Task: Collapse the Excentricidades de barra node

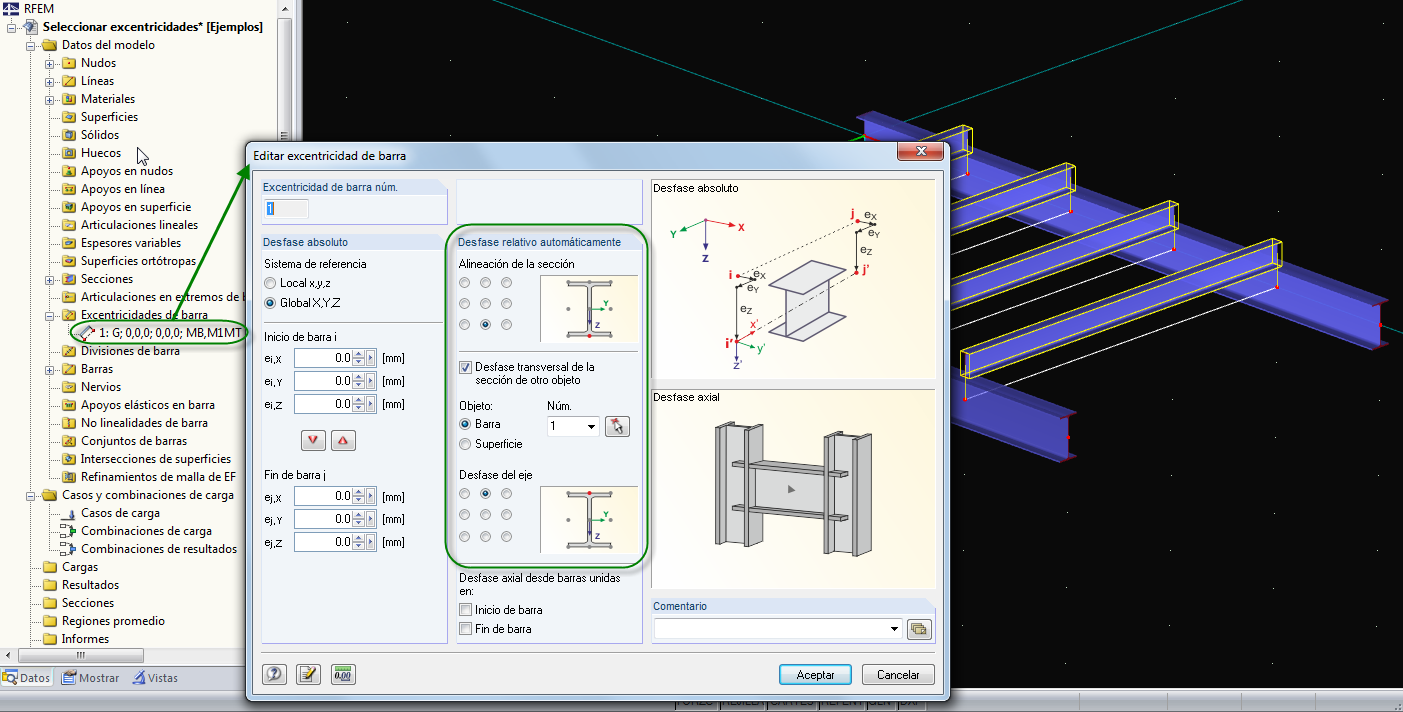Action: [x=50, y=315]
